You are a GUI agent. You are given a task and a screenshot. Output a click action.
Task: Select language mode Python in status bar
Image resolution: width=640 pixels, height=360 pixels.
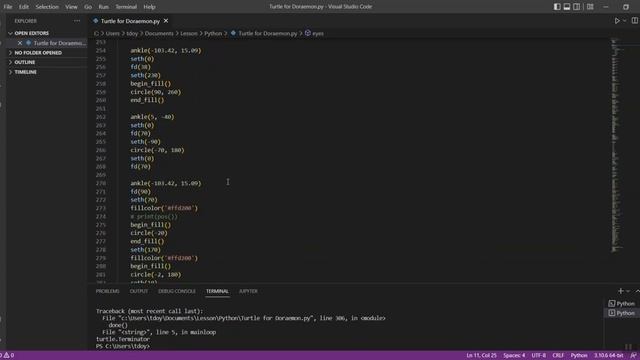[579, 356]
